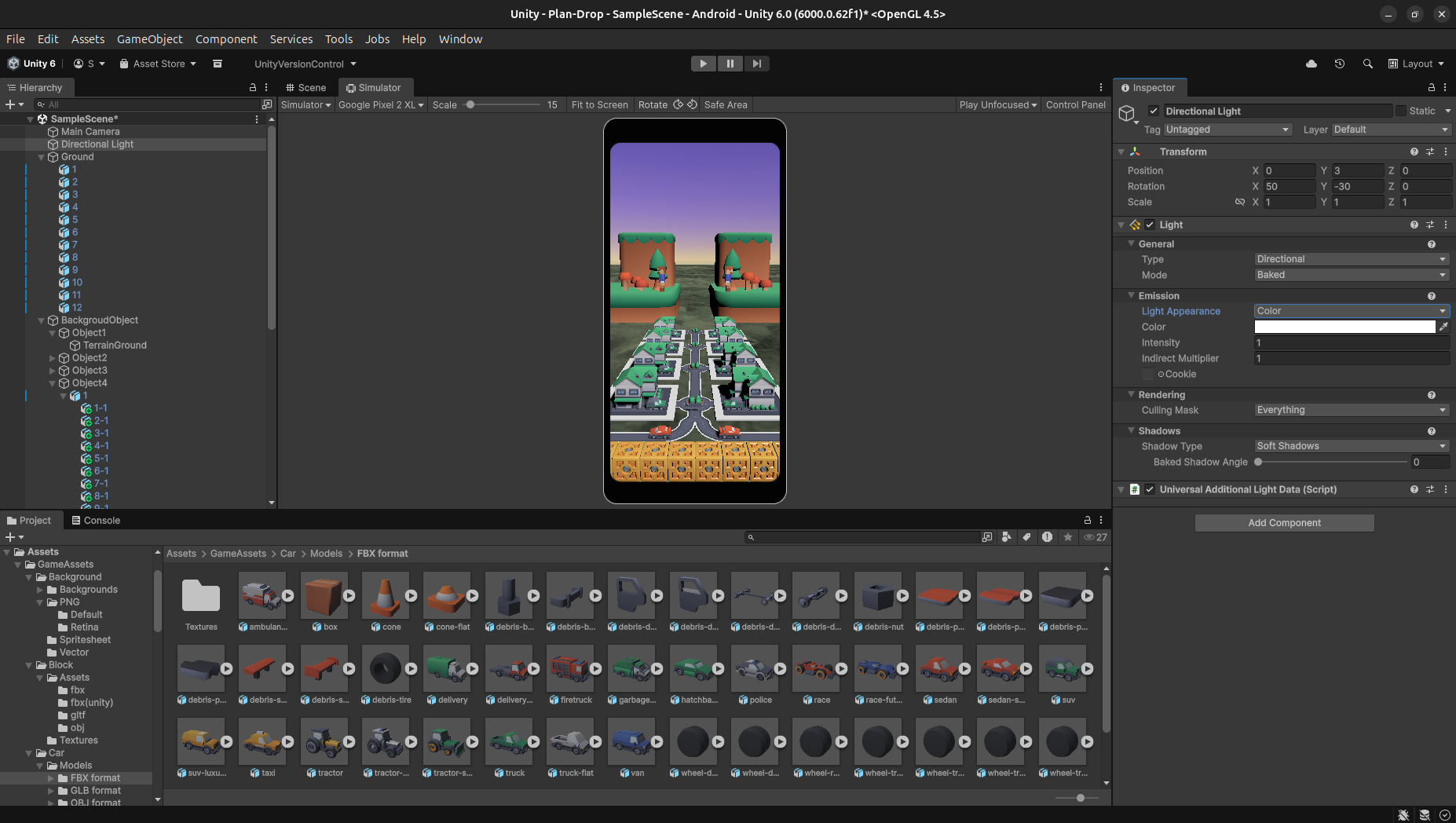Select the police car model thumbnail
This screenshot has height=823, width=1456.
pyautogui.click(x=754, y=669)
